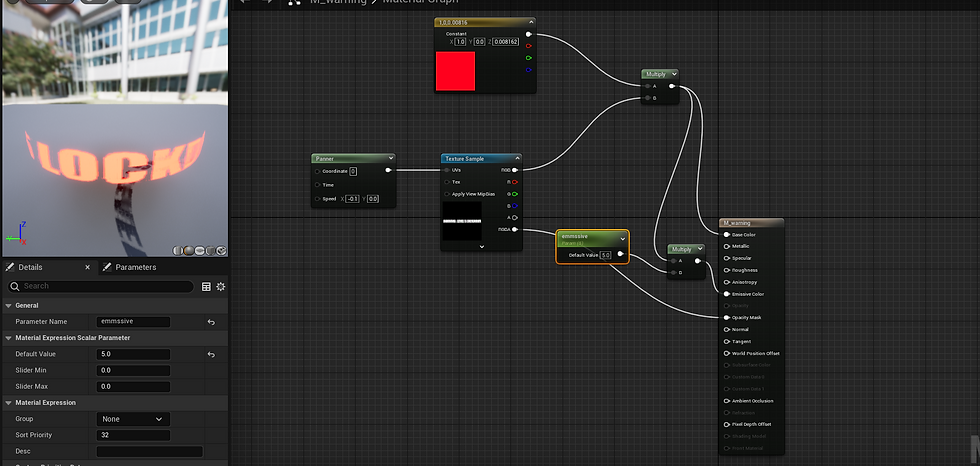Screen dimensions: 980x466
Task: Click the Default Value field in Details
Action: [x=133, y=354]
